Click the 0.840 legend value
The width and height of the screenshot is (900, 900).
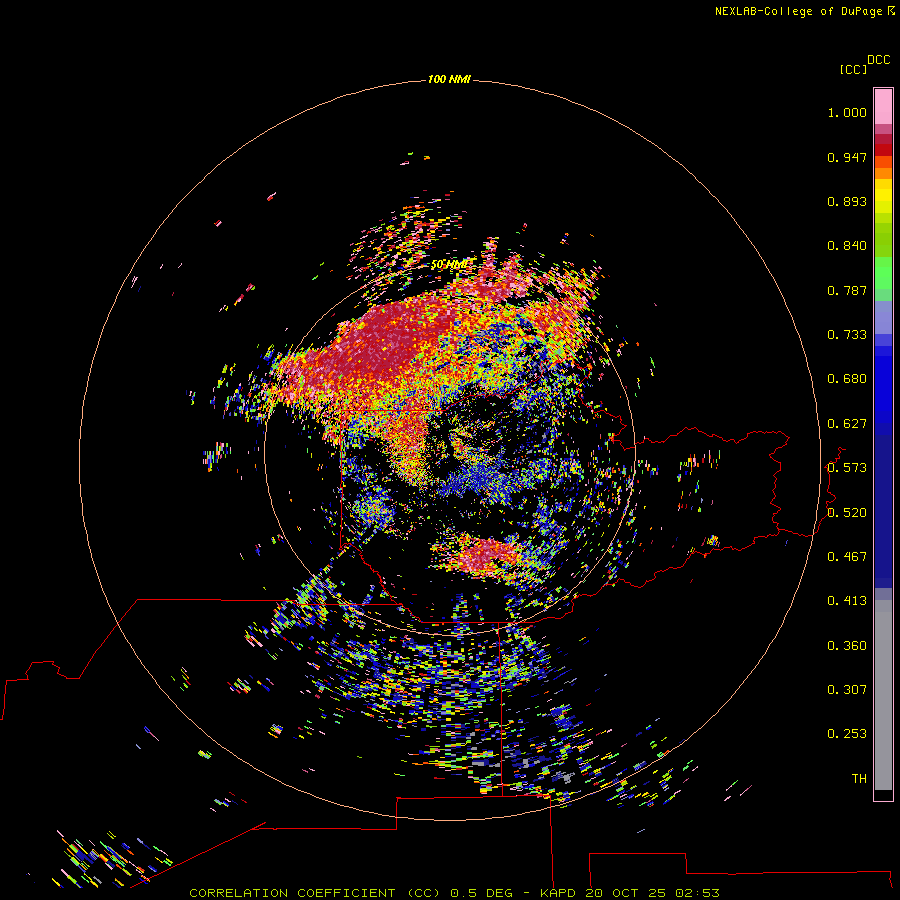847,246
